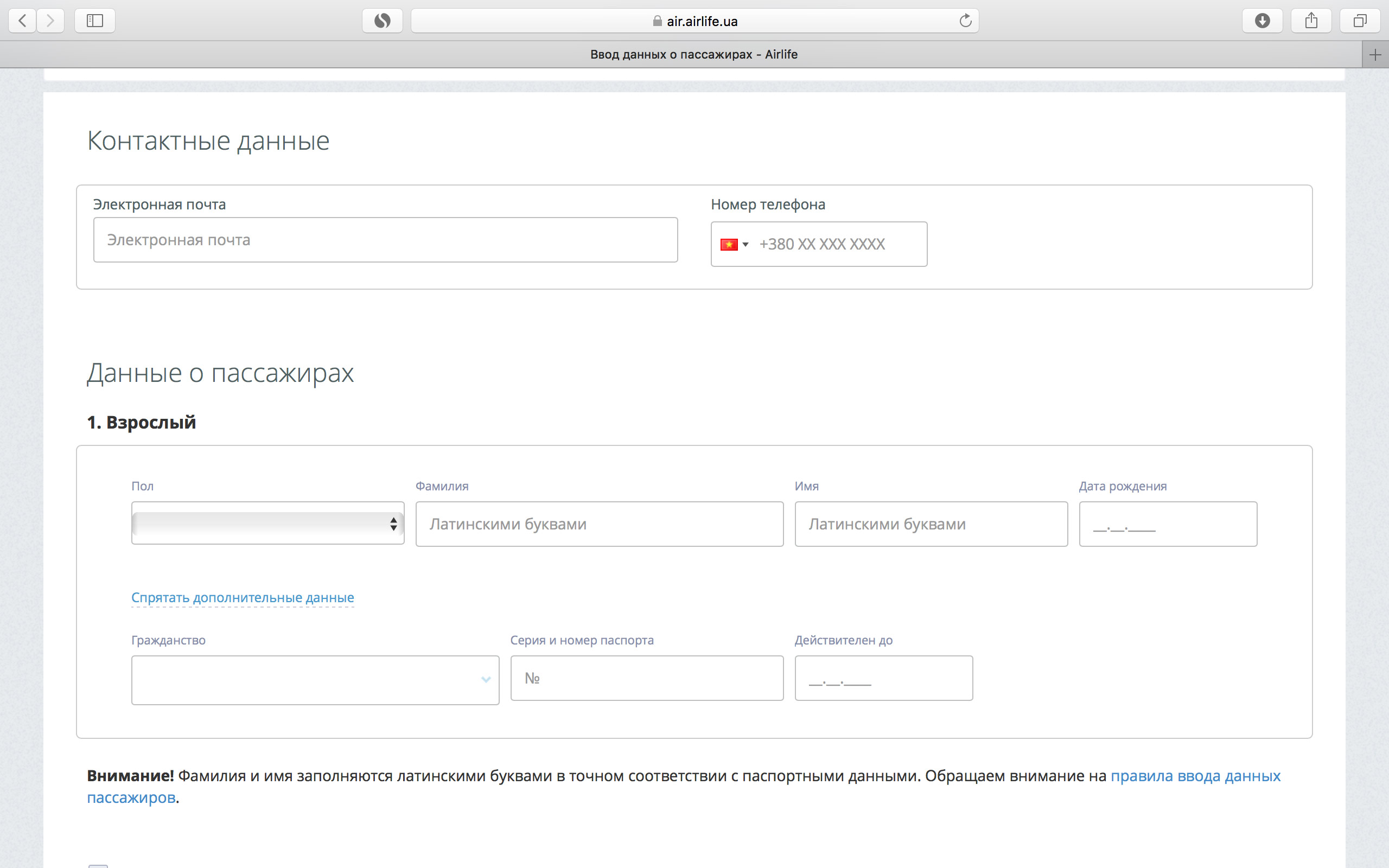Click the Share toolbar icon
The width and height of the screenshot is (1389, 868).
tap(1311, 21)
